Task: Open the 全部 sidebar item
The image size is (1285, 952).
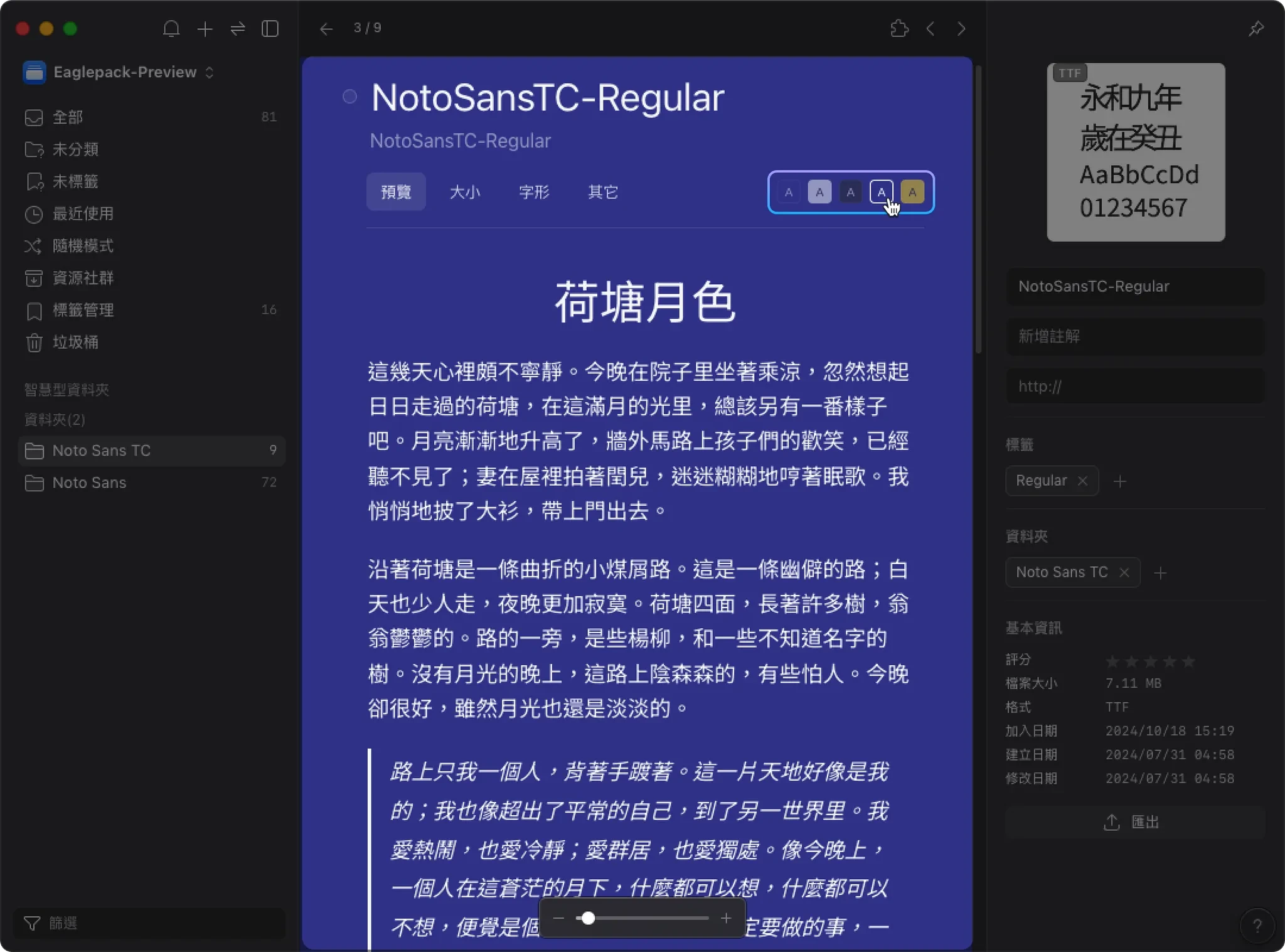Action: tap(151, 117)
